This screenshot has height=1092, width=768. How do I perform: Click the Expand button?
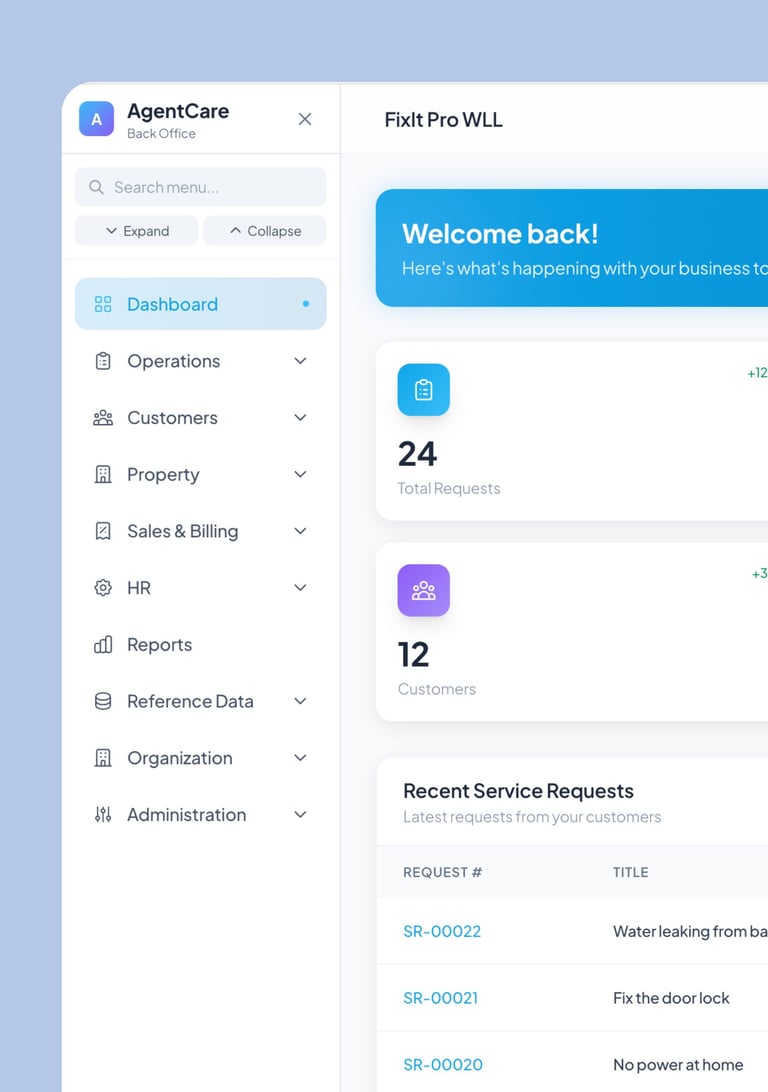pyautogui.click(x=136, y=231)
